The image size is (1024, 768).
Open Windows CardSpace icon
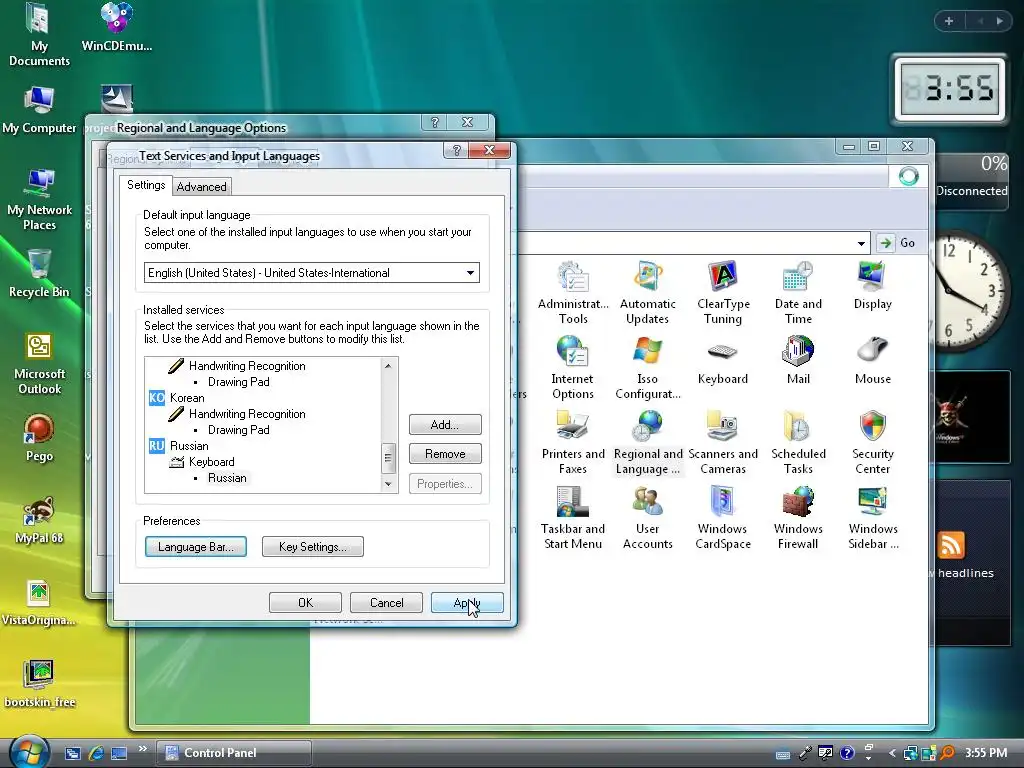(723, 518)
